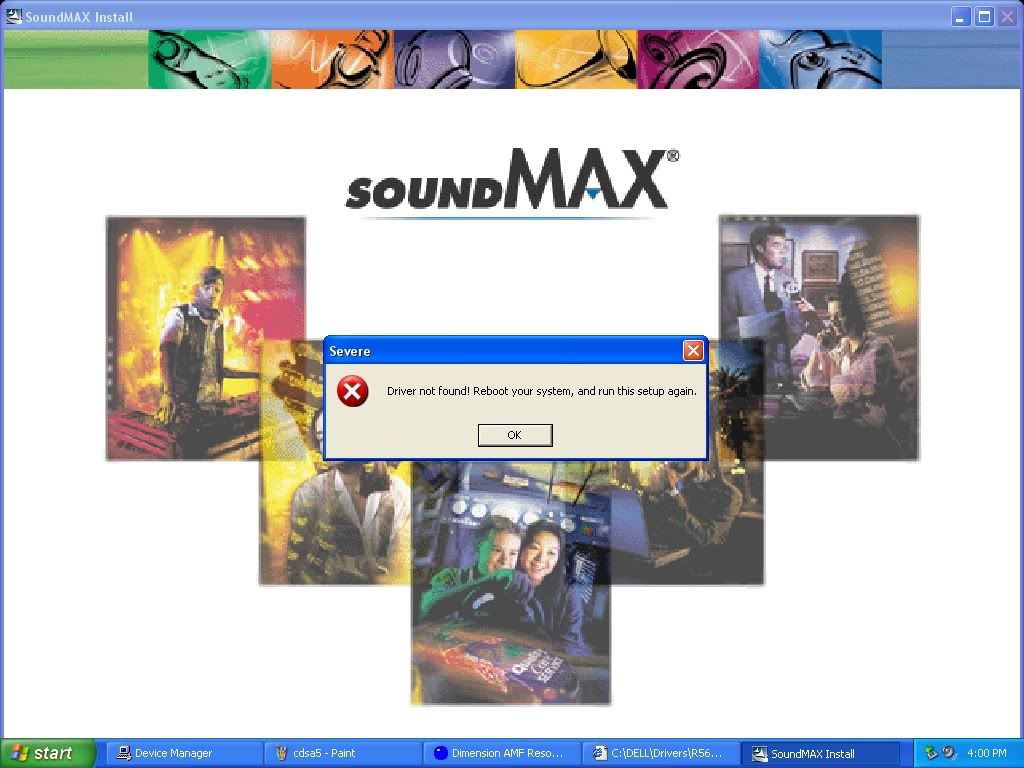Click the green headset banner tile
The width and height of the screenshot is (1024, 768).
209,59
